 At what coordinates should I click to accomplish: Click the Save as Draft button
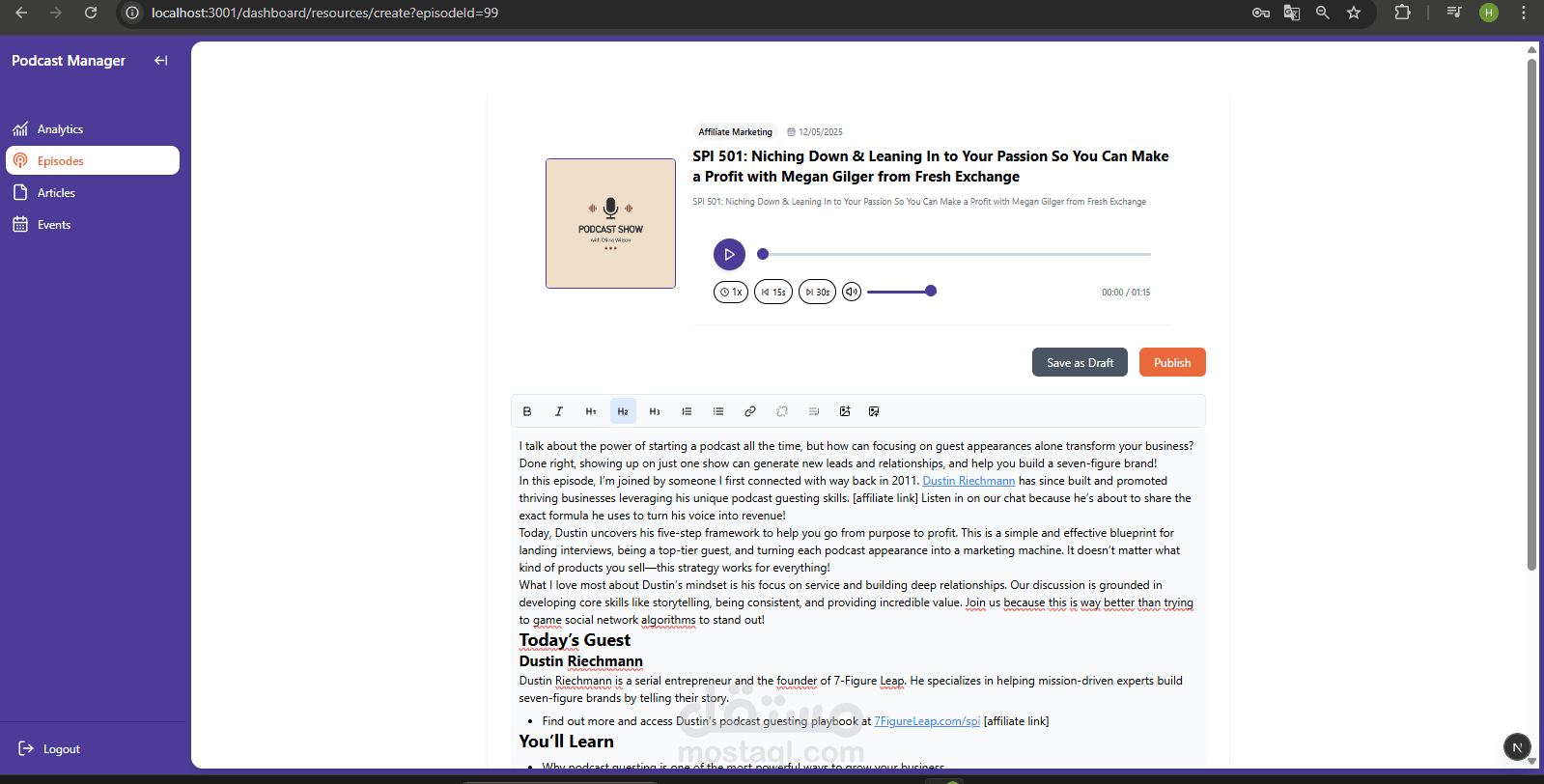pos(1080,362)
